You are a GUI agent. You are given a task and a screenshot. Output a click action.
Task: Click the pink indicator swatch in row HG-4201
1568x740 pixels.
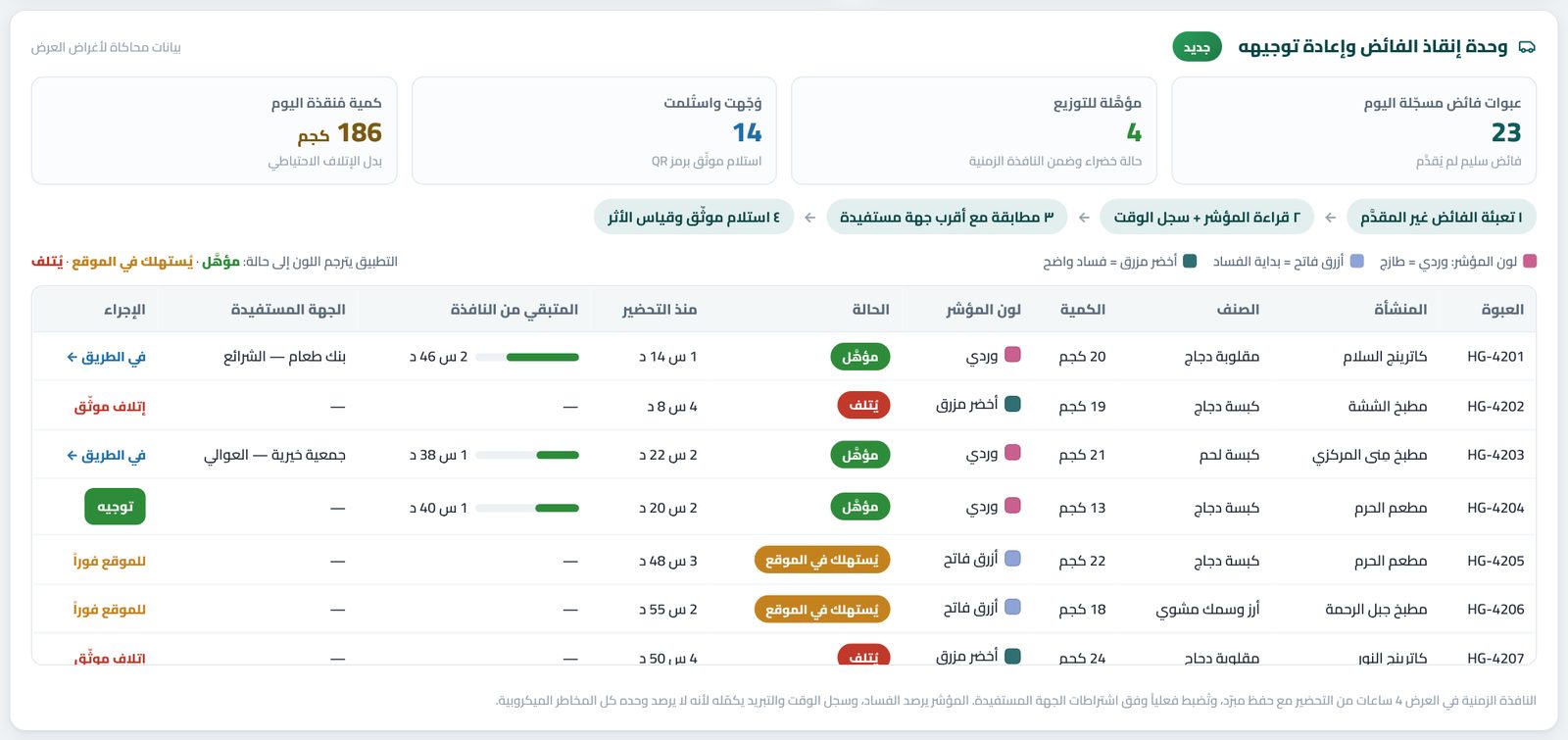point(1013,355)
